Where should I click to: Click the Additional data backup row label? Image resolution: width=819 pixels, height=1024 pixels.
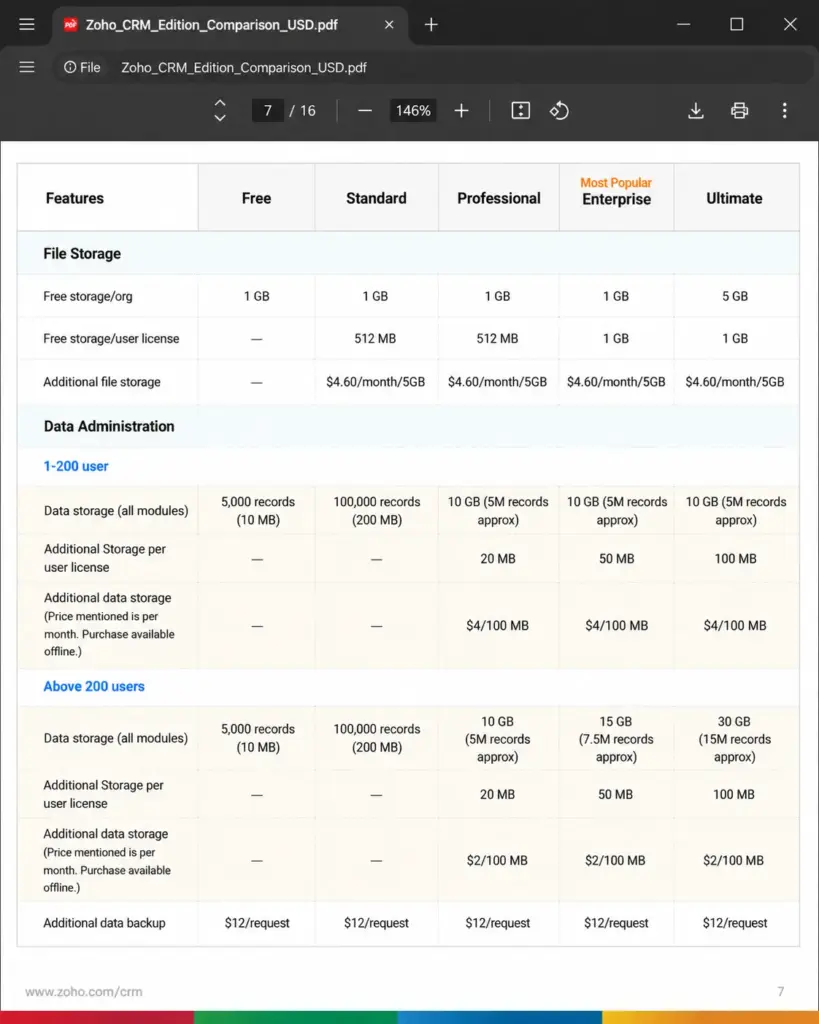pyautogui.click(x=104, y=923)
